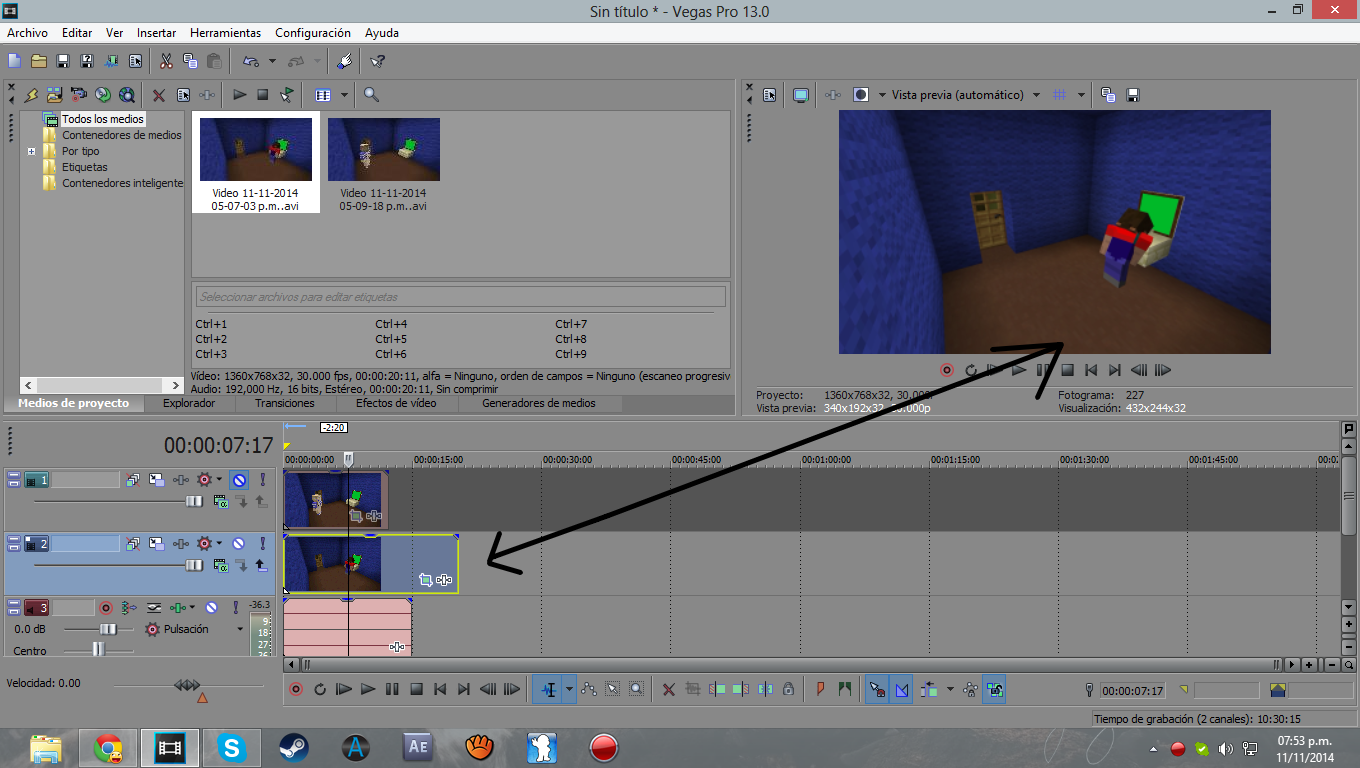
Task: Adjust audio track 3 volume slider
Action: tap(109, 629)
